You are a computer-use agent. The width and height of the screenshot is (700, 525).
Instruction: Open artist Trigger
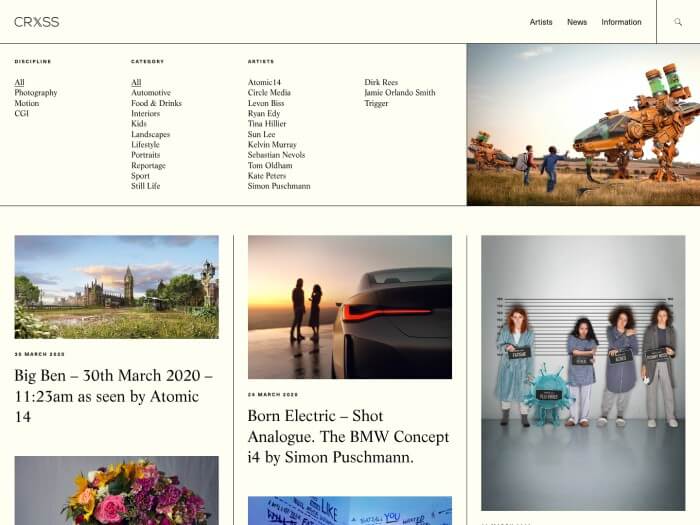click(x=376, y=103)
